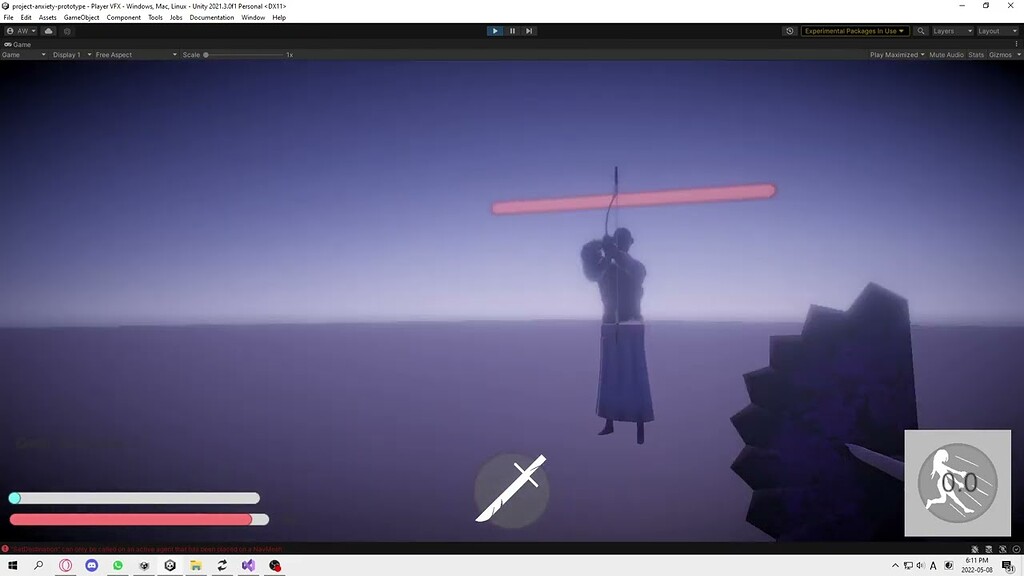Click the undo history icon near the search

pyautogui.click(x=789, y=30)
